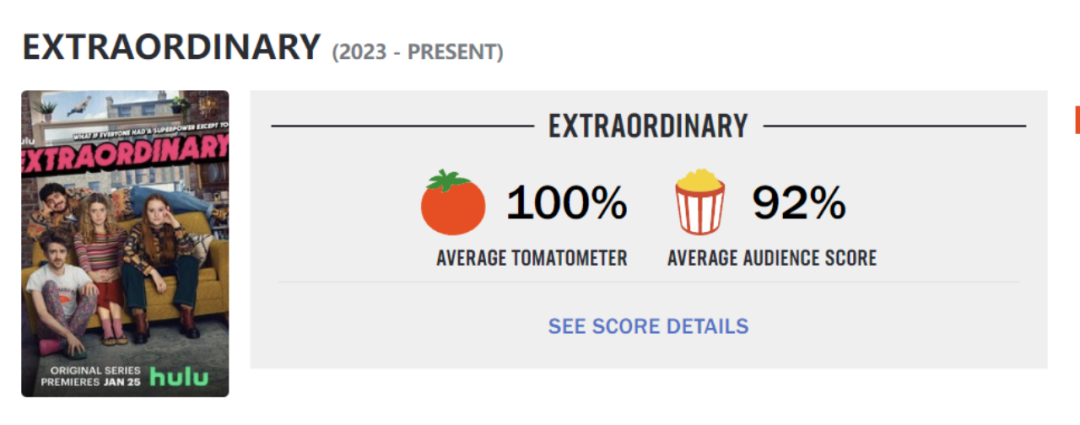Open the Extraordinary series poster thumbnail

(125, 243)
